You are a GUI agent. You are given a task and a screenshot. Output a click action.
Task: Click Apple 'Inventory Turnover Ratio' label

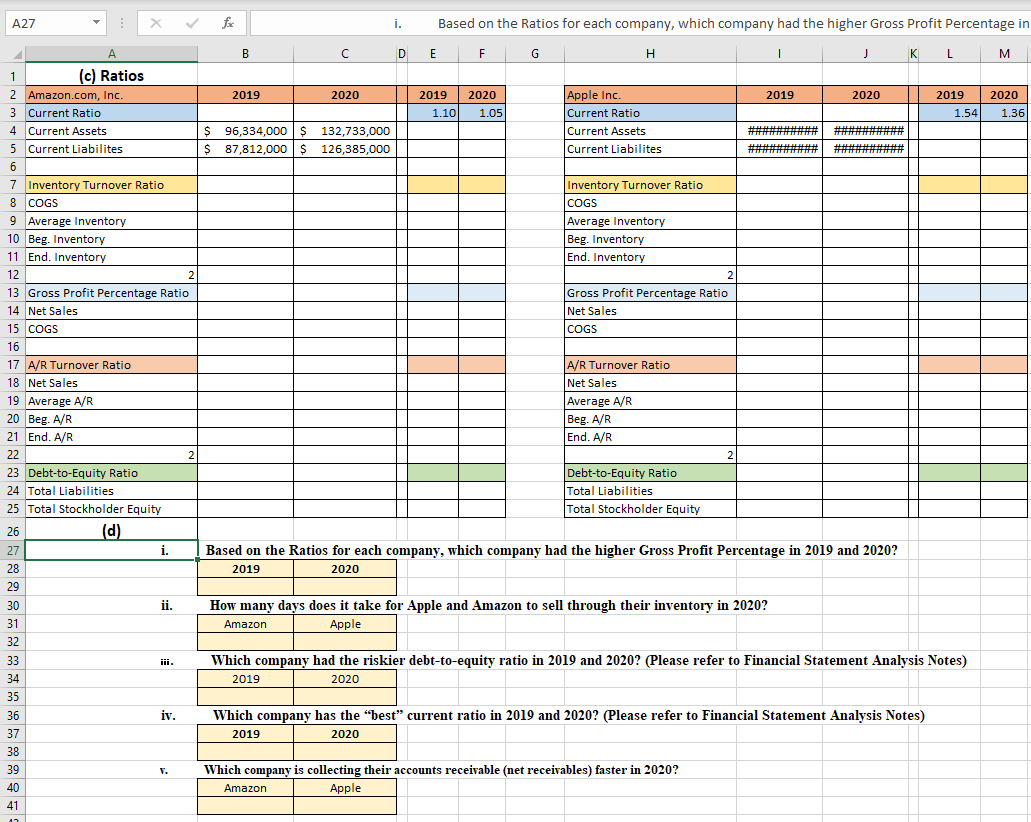(x=650, y=185)
